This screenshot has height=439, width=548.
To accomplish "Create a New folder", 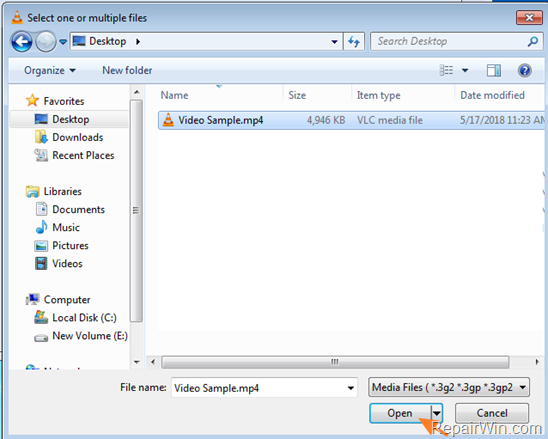I will [127, 71].
